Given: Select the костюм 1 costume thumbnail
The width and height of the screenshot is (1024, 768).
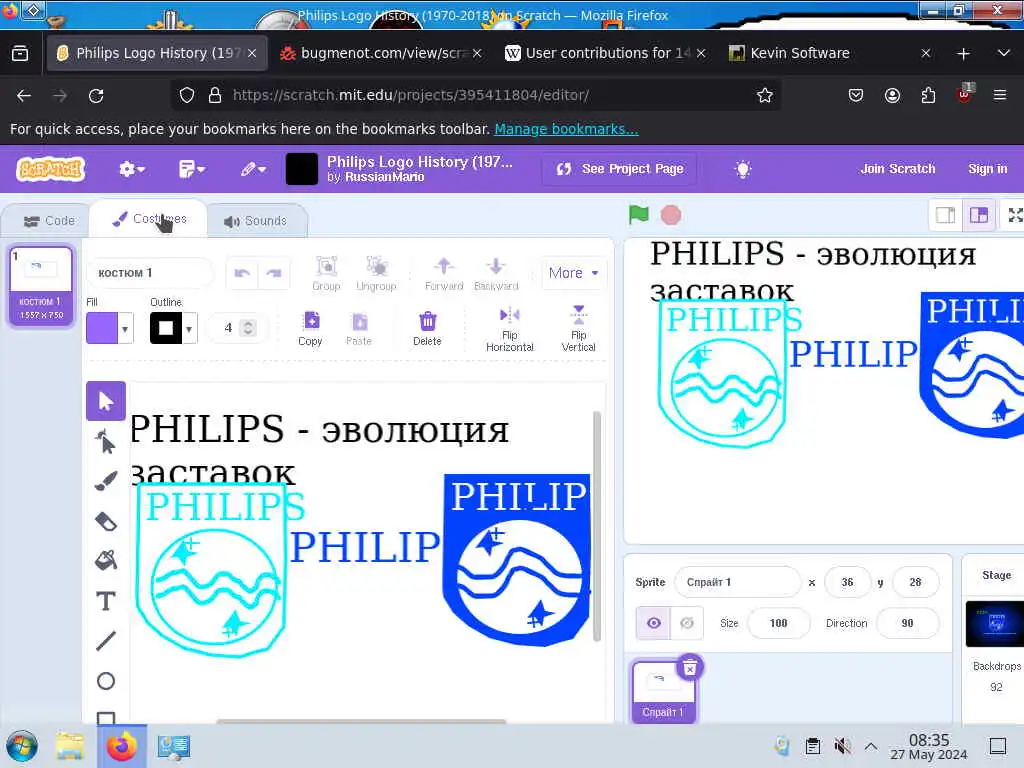Looking at the screenshot, I should (41, 285).
